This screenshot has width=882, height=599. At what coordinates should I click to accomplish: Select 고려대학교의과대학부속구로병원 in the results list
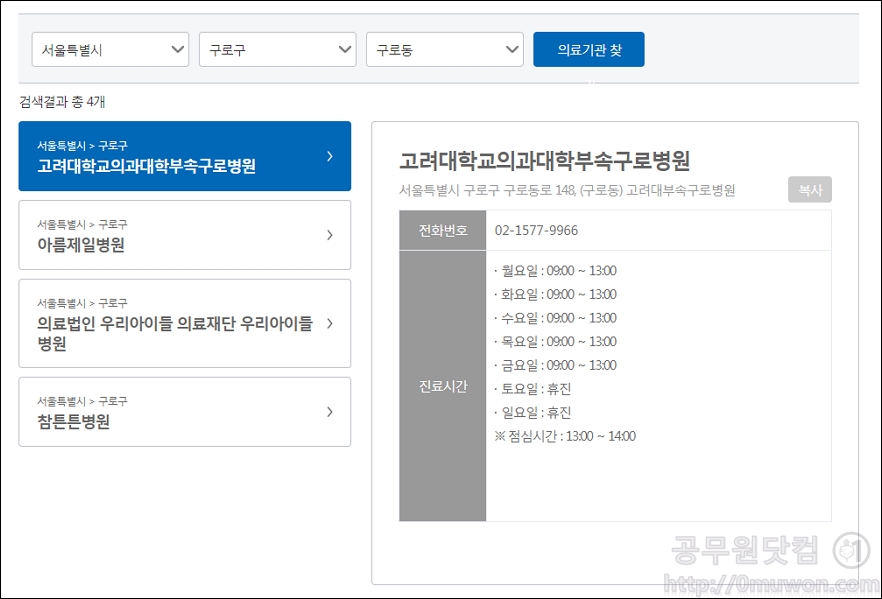tap(184, 156)
